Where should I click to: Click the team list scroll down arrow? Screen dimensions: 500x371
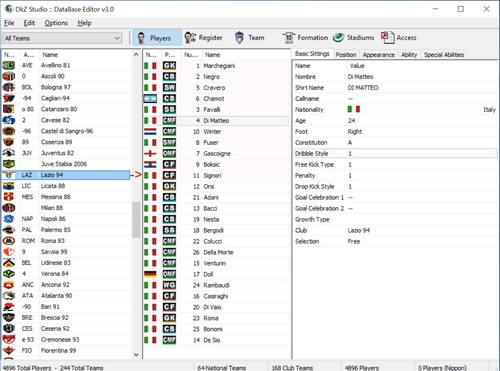pyautogui.click(x=136, y=355)
